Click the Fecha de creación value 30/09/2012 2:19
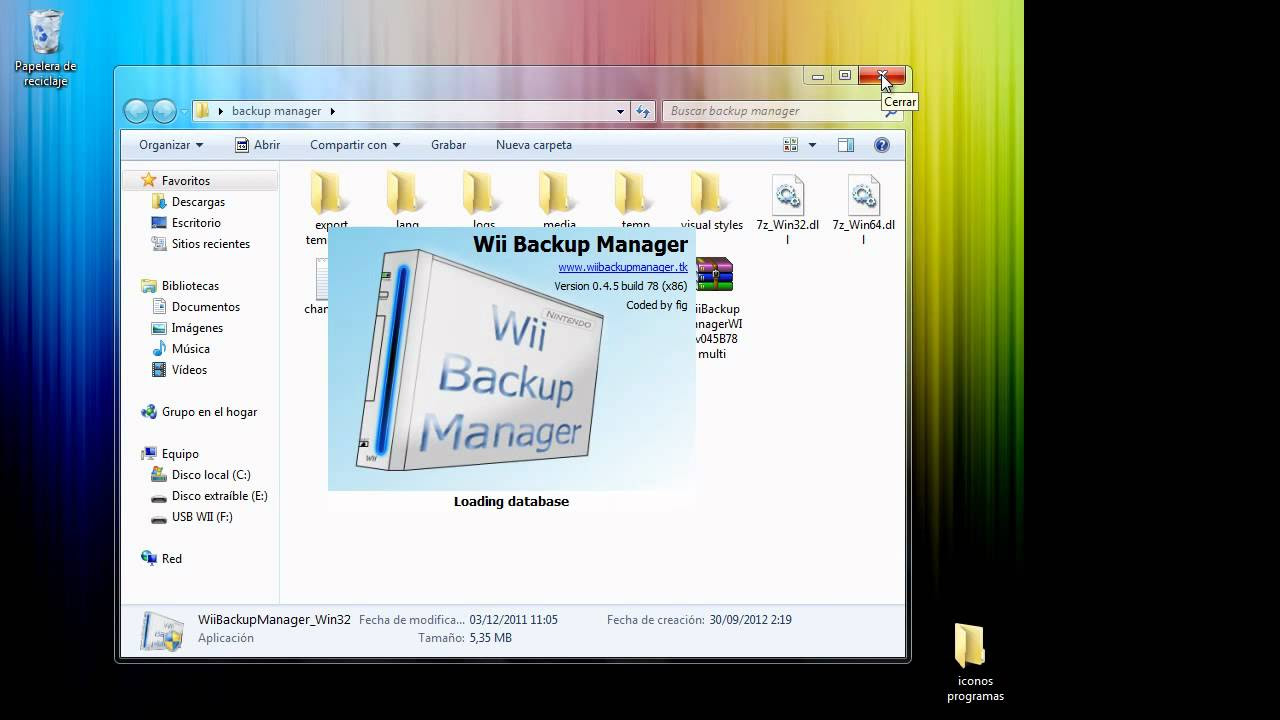Screen dimensions: 1280x720 (750, 620)
